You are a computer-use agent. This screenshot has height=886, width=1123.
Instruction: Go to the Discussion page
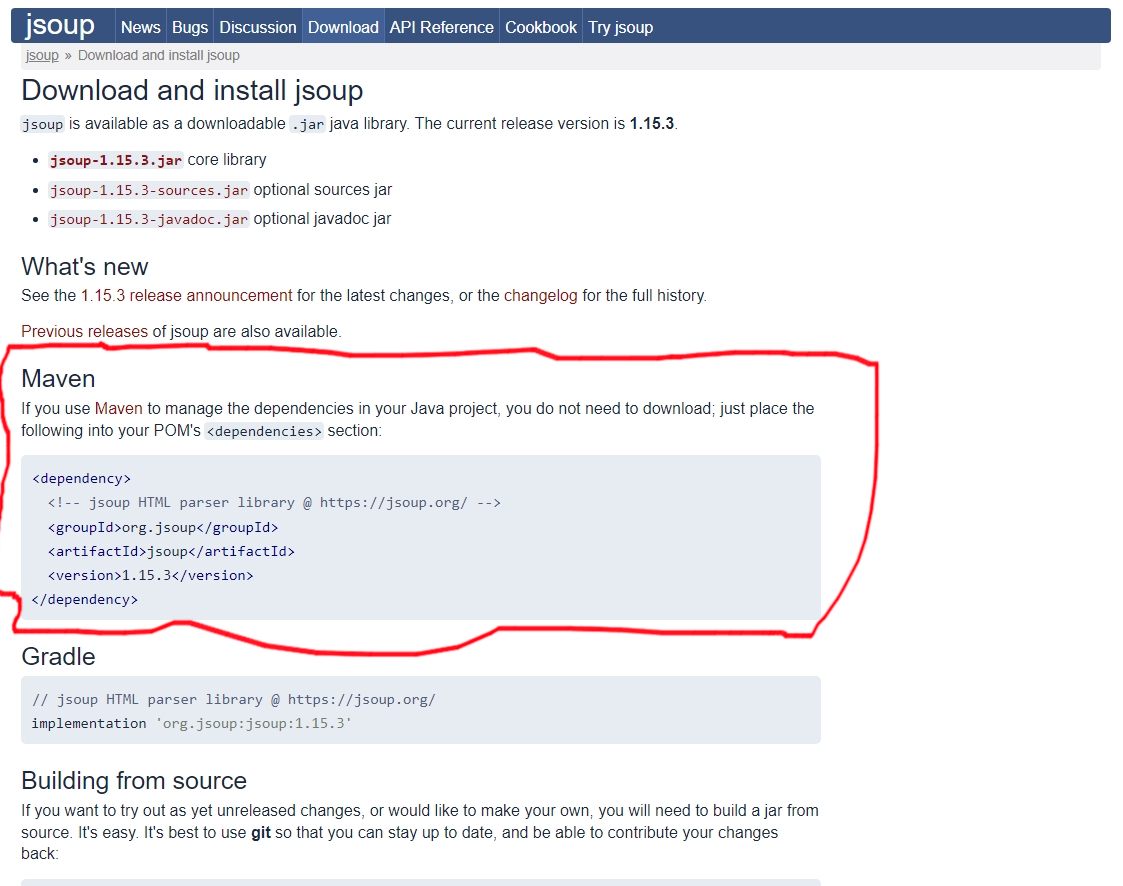[258, 27]
